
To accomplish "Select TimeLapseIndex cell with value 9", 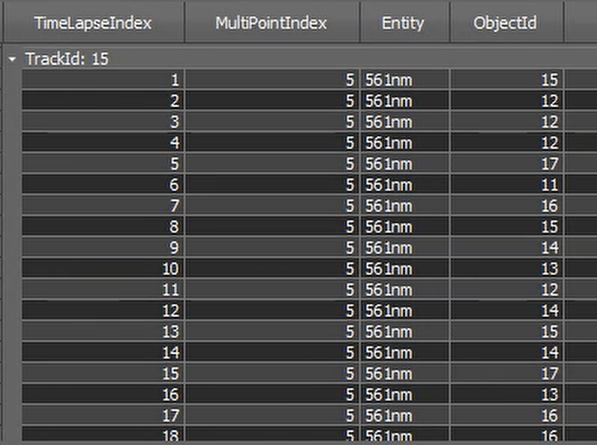I will 103,247.
